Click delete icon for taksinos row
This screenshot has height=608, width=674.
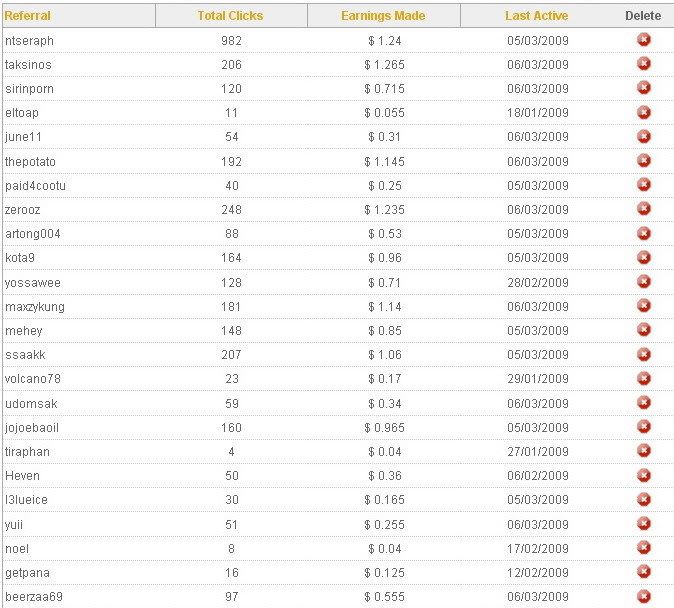tap(643, 64)
